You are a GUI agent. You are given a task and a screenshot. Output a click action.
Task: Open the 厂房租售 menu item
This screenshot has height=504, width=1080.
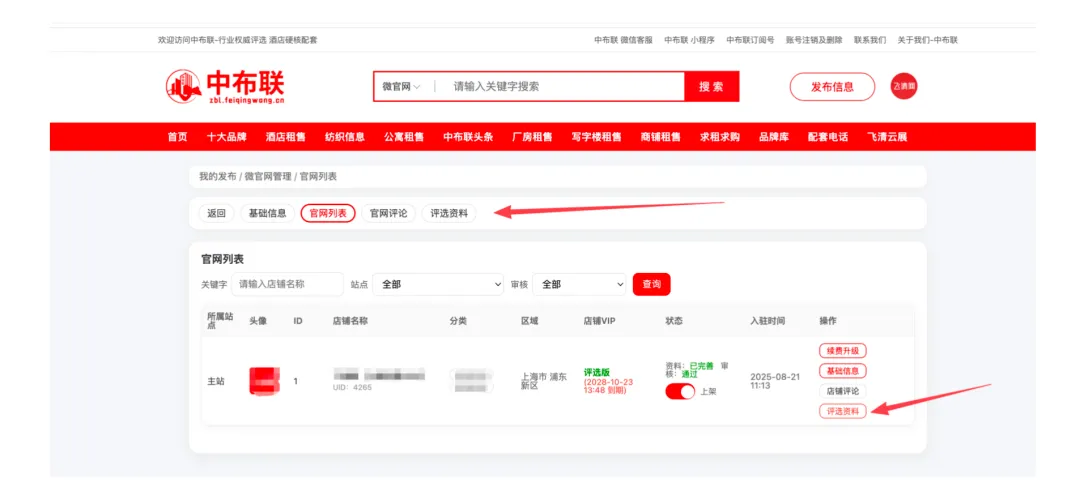pos(532,137)
